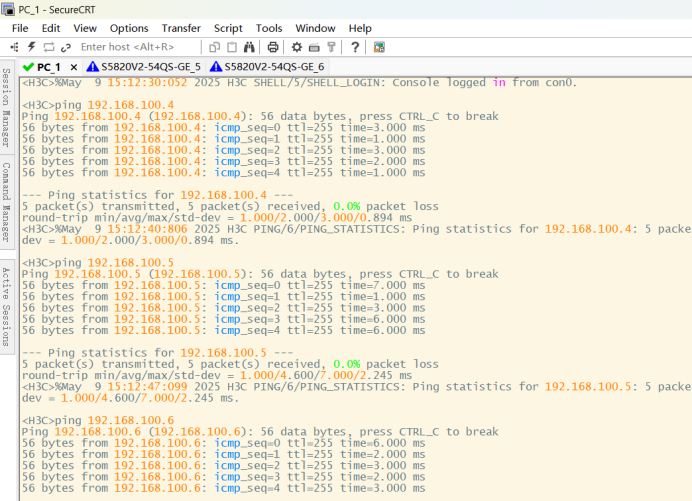Click the Quick Connect lightning icon
This screenshot has width=692, height=501.
(32, 47)
